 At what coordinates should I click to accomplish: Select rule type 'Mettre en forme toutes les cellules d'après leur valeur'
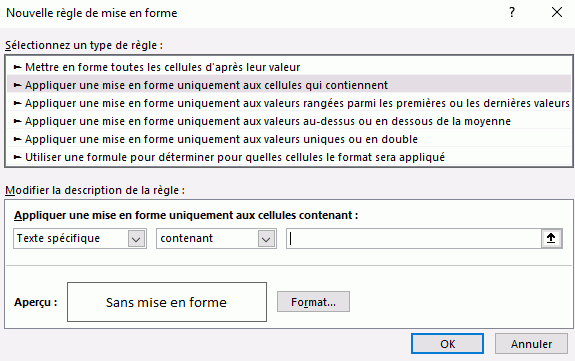289,67
